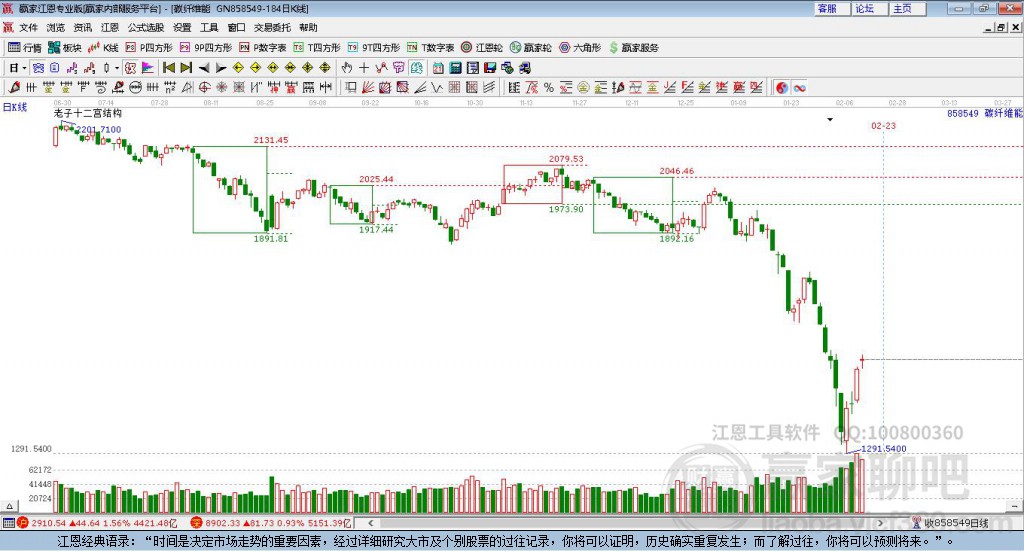Open the calendar icon in toolbar

[x=438, y=68]
